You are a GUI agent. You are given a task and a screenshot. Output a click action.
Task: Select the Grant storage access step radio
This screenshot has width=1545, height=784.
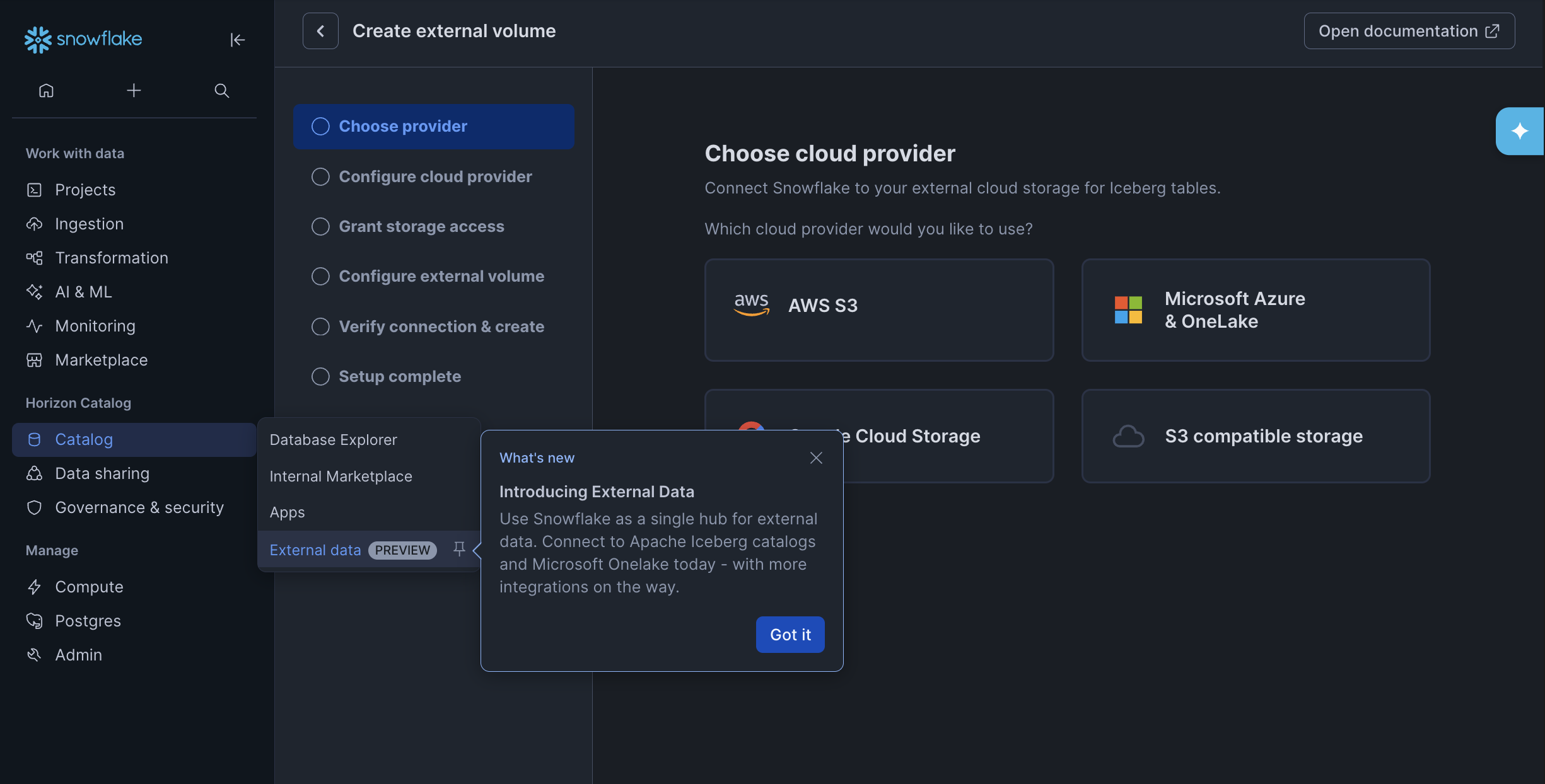click(x=320, y=226)
